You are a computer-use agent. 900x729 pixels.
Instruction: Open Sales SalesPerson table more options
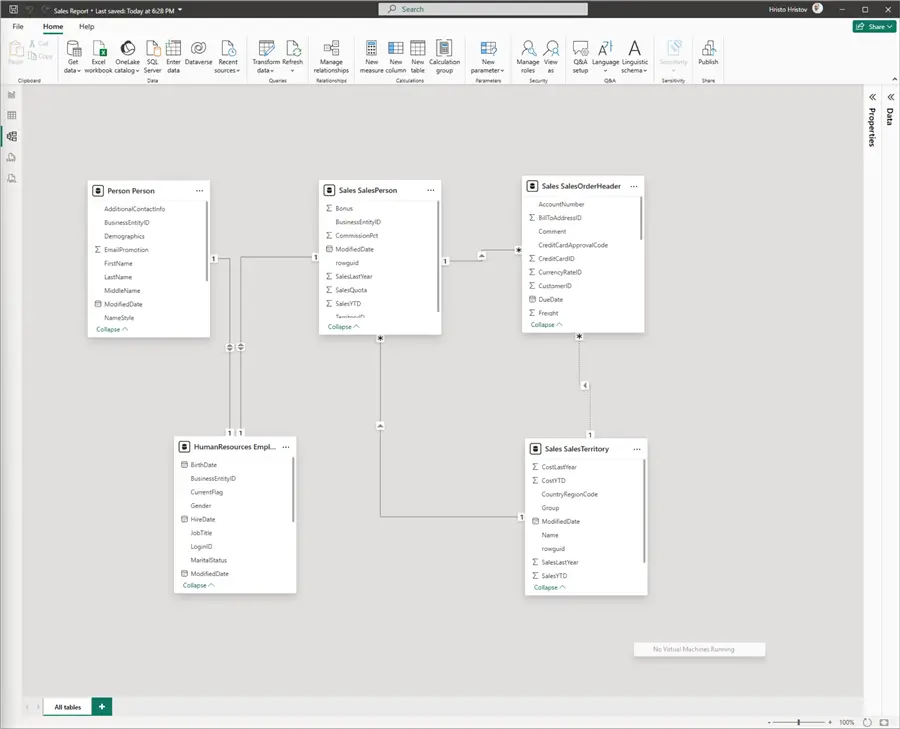point(430,190)
